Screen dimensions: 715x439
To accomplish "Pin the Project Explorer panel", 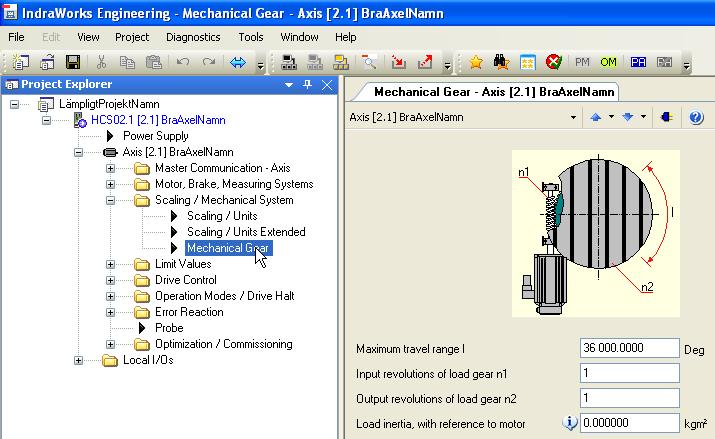I will click(307, 84).
